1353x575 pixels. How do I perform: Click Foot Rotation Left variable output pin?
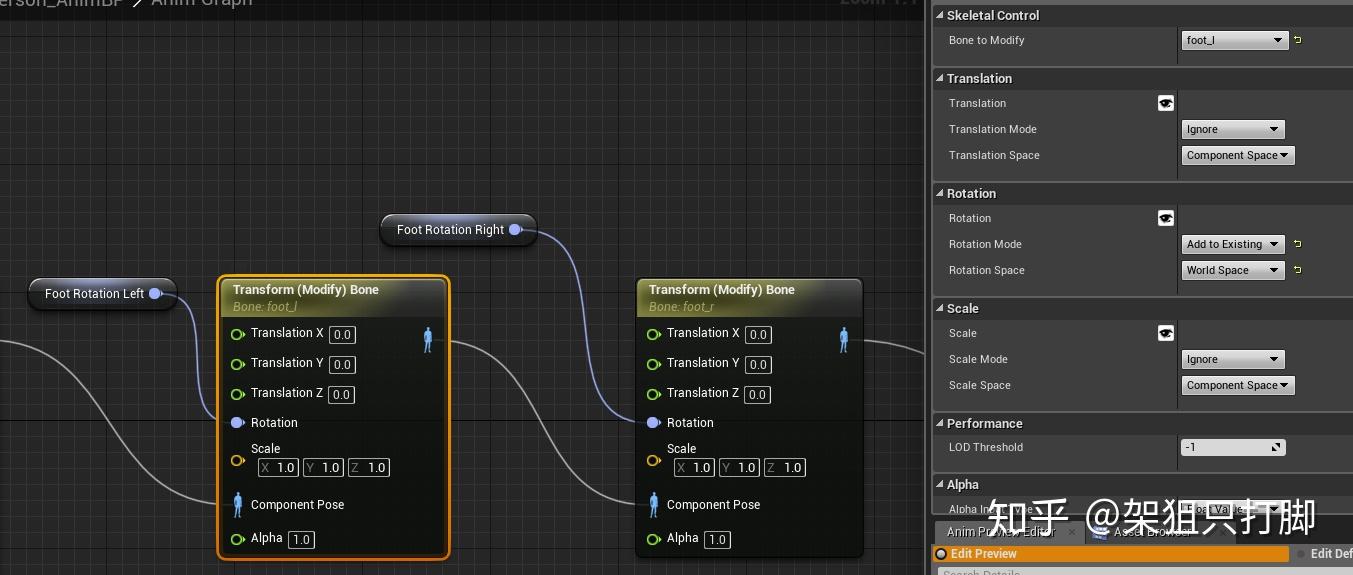coord(155,294)
